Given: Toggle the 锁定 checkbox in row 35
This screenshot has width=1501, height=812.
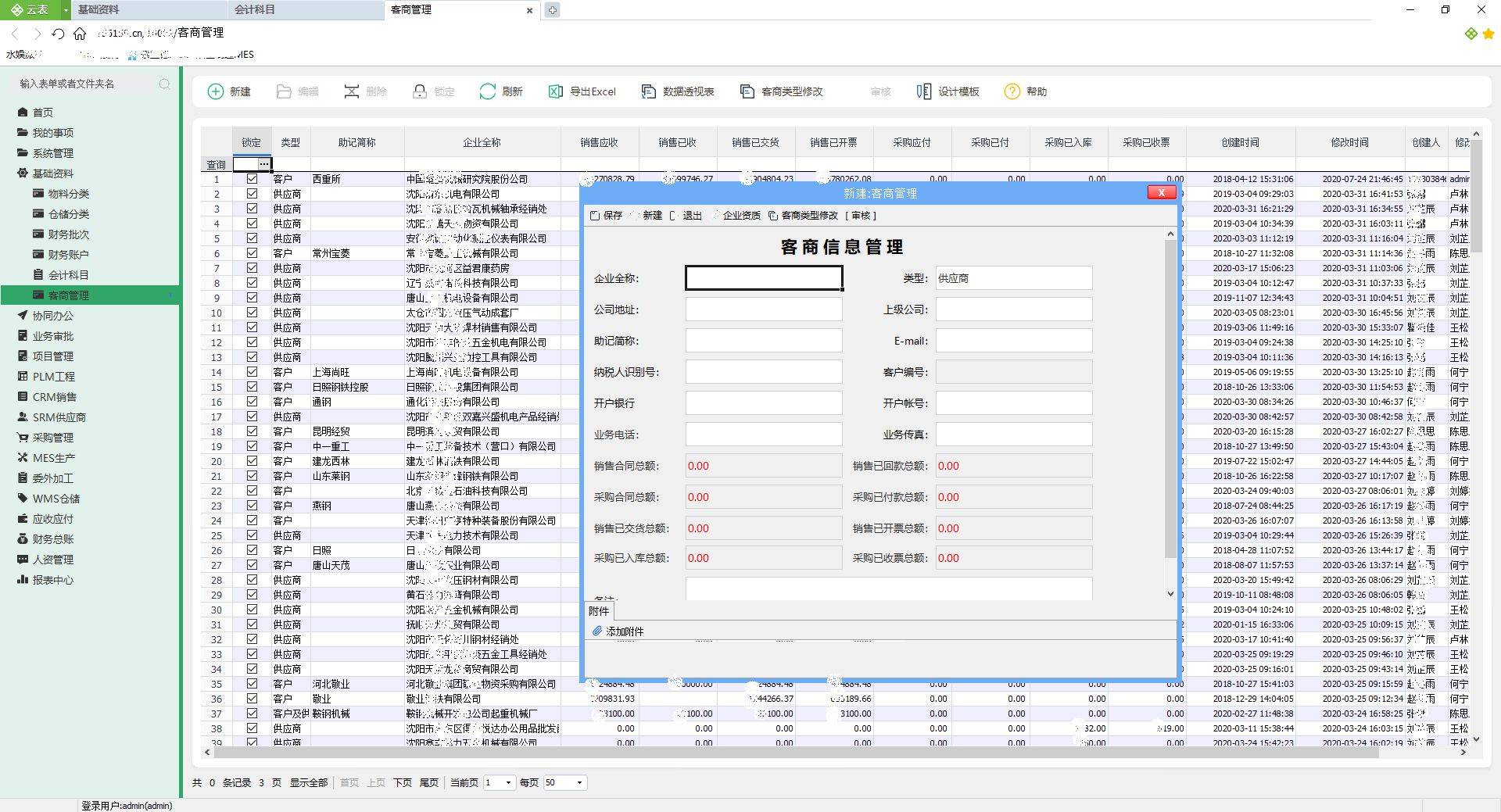Looking at the screenshot, I should pyautogui.click(x=252, y=684).
